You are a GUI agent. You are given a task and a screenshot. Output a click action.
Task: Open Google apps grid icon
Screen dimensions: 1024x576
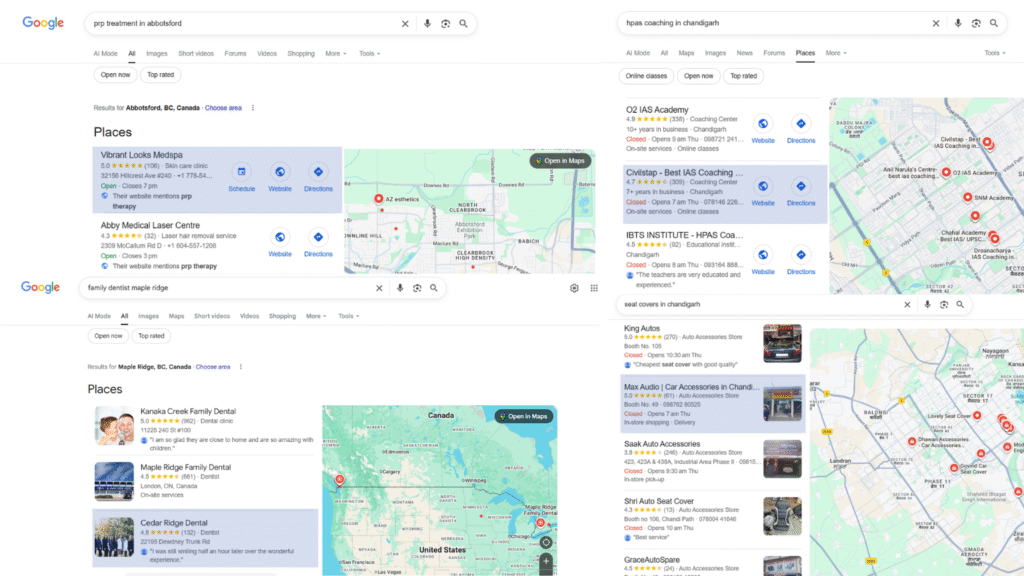[594, 288]
